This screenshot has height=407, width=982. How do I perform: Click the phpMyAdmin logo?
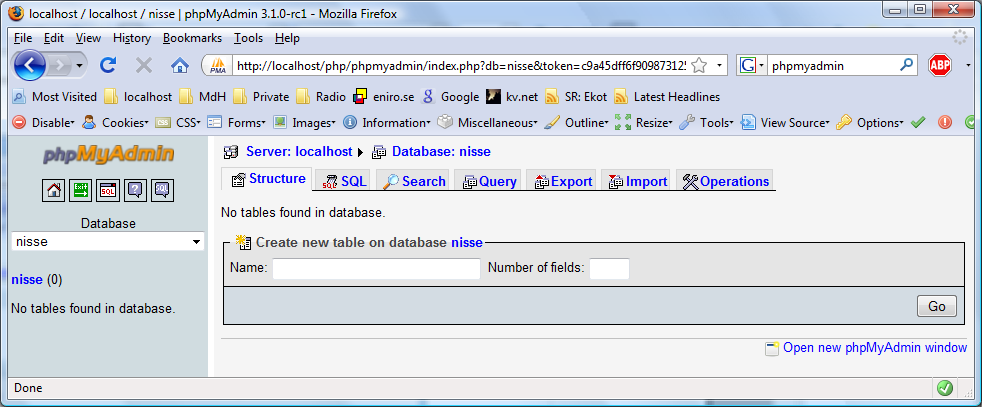108,154
